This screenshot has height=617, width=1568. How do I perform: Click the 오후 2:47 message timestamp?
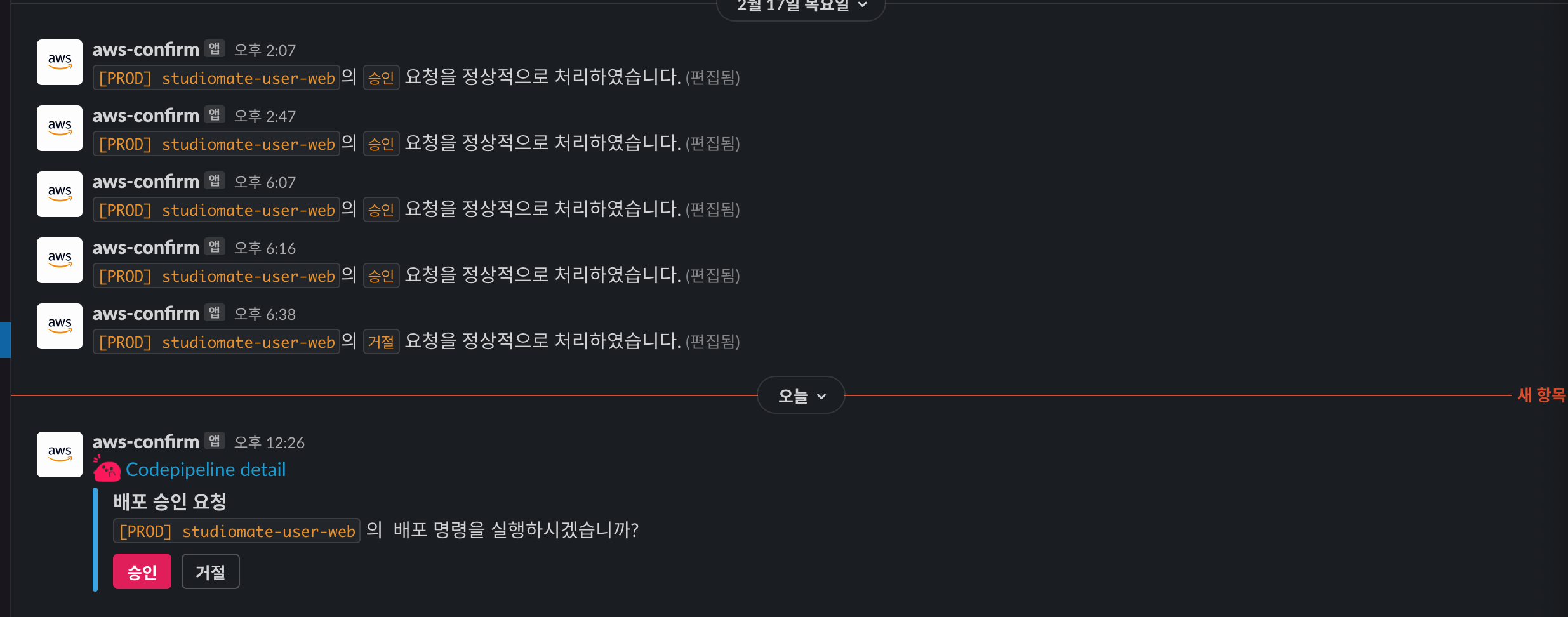tap(265, 116)
